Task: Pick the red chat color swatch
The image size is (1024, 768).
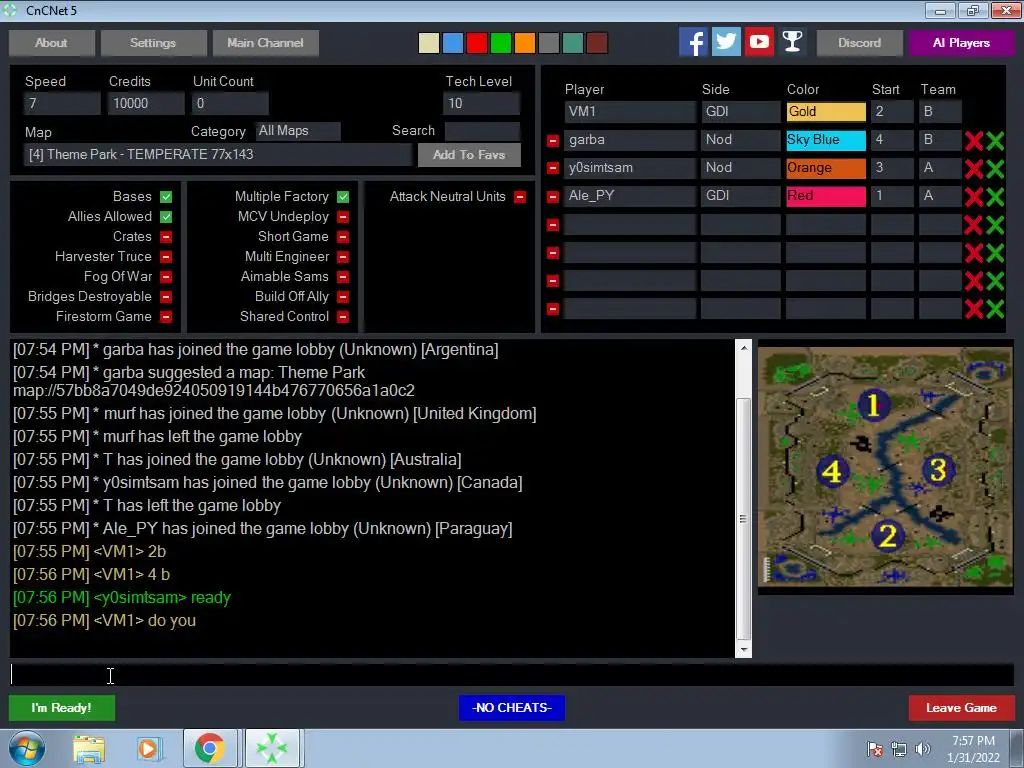Action: tap(477, 43)
